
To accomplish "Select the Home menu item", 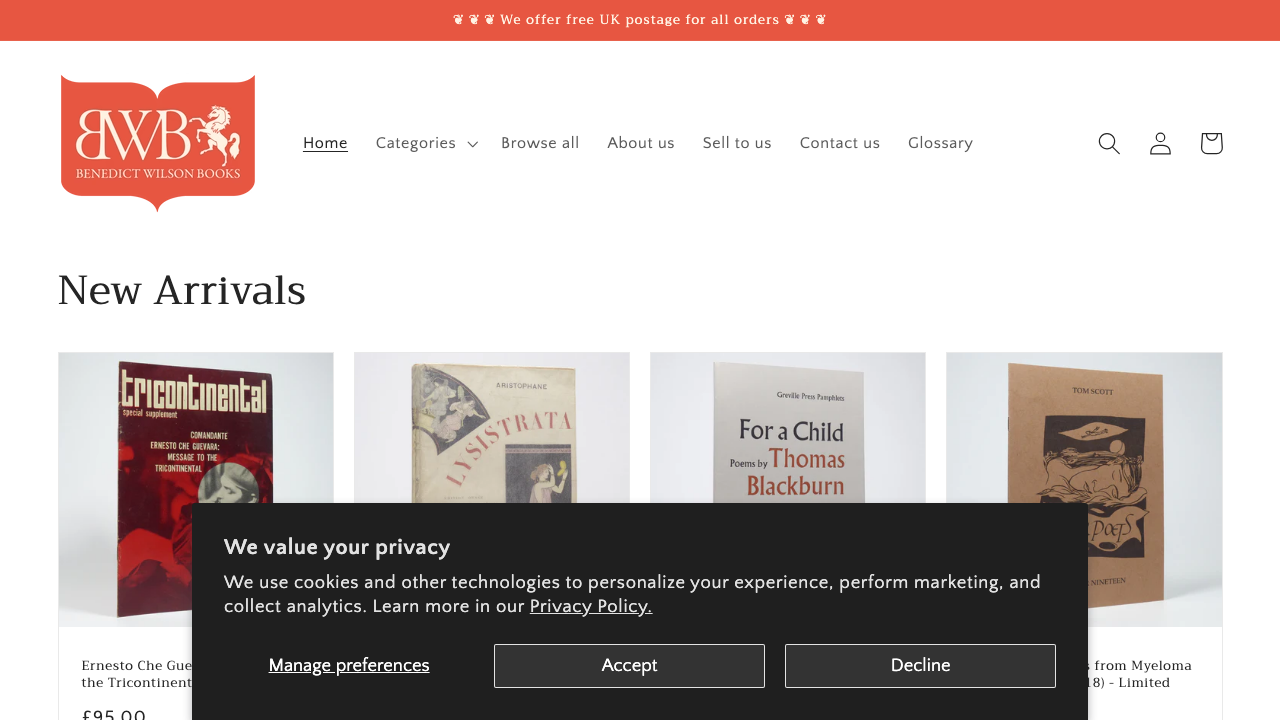I will click(325, 143).
